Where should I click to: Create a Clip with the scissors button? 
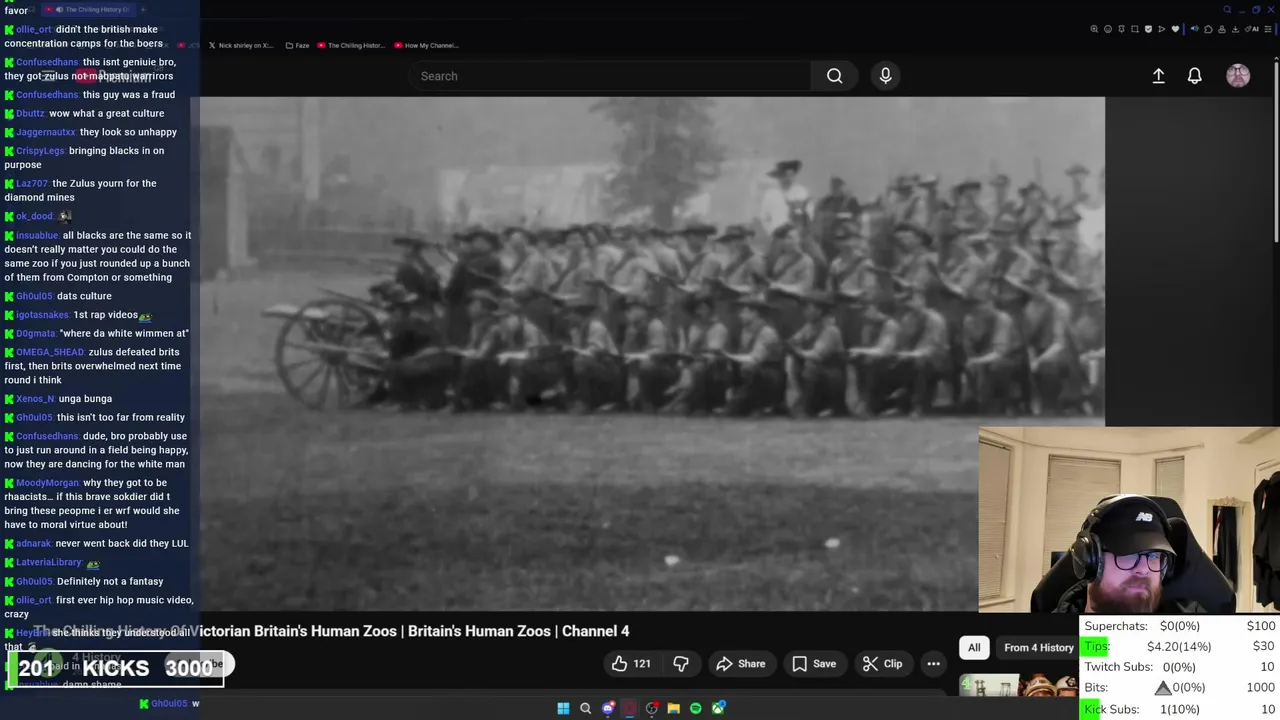point(883,664)
